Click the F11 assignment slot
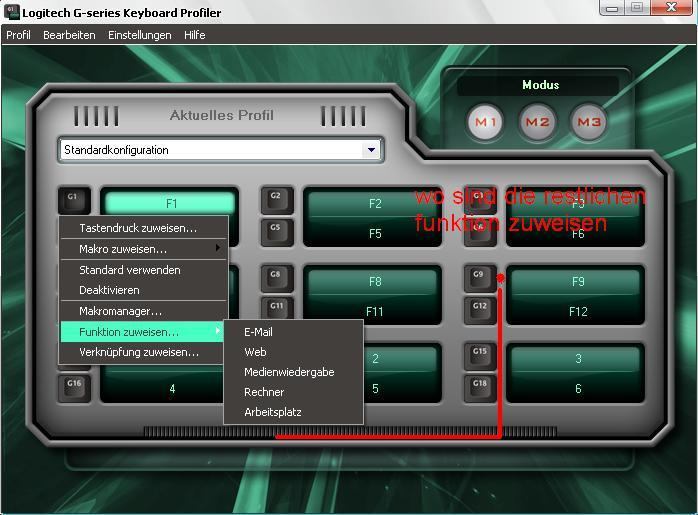The height and width of the screenshot is (515, 698). (373, 310)
